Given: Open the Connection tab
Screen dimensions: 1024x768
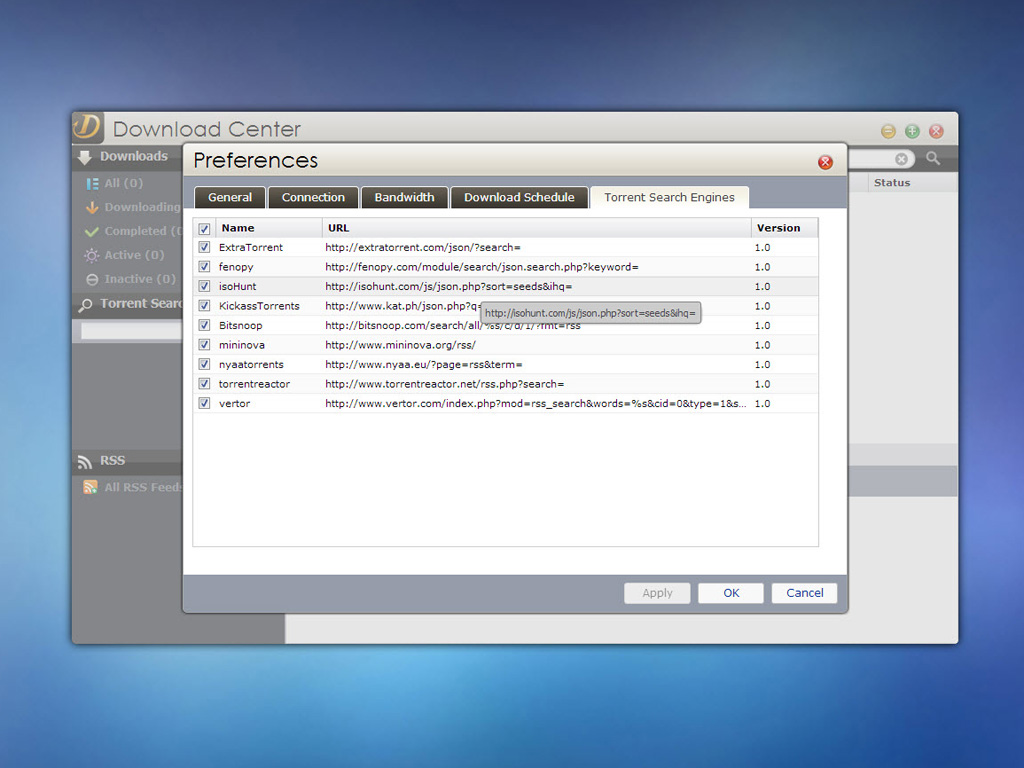Looking at the screenshot, I should coord(313,197).
